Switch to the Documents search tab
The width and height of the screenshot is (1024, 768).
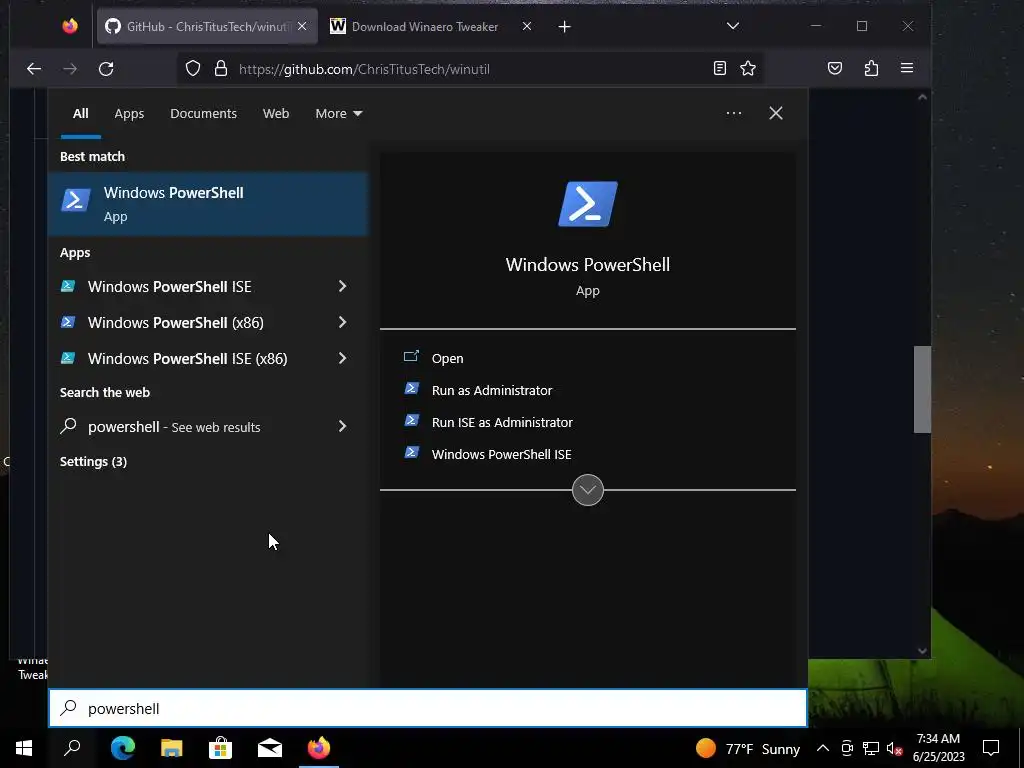point(203,114)
